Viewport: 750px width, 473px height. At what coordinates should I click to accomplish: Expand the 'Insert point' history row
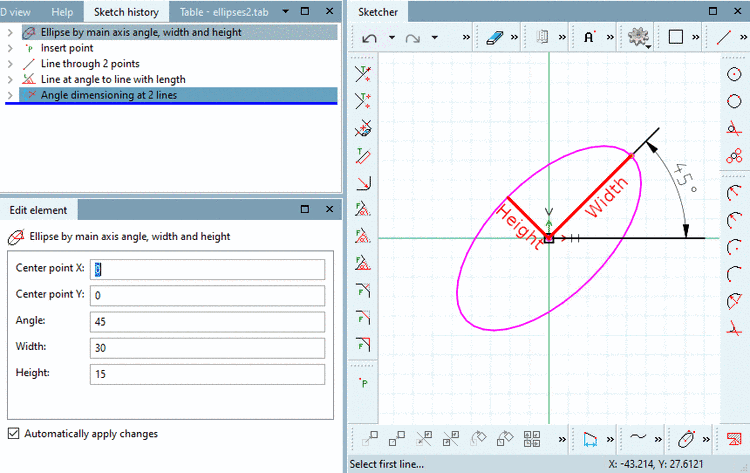click(x=10, y=48)
